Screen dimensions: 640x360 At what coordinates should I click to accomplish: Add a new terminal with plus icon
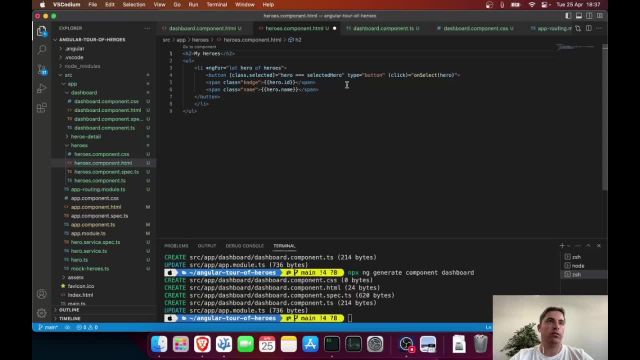[x=562, y=246]
